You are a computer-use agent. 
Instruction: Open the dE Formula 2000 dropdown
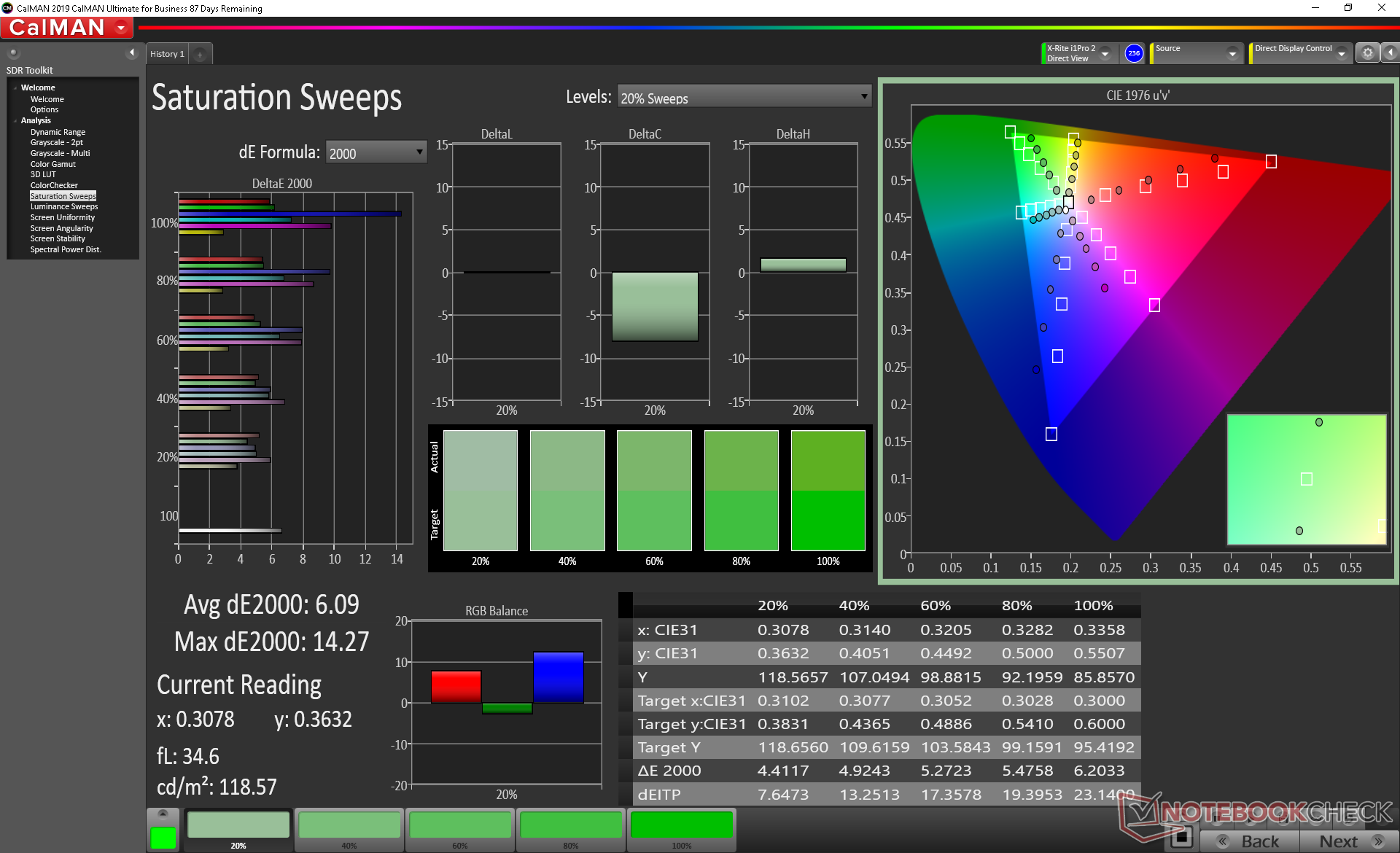(x=376, y=152)
